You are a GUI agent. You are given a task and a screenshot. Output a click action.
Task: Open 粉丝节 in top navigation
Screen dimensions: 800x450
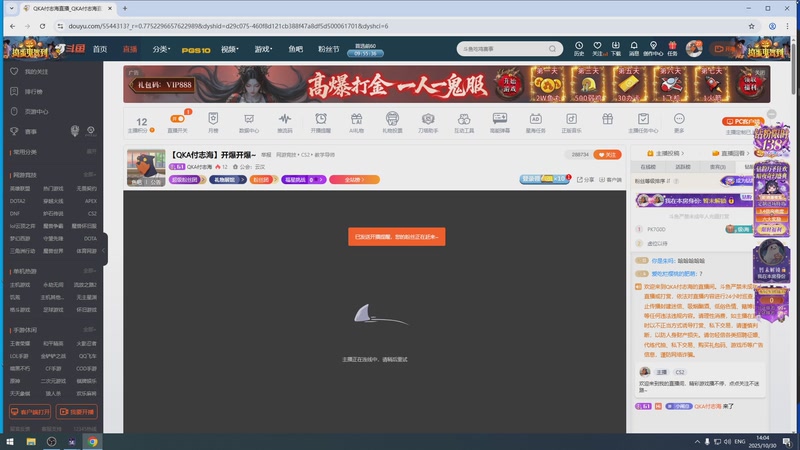(329, 49)
